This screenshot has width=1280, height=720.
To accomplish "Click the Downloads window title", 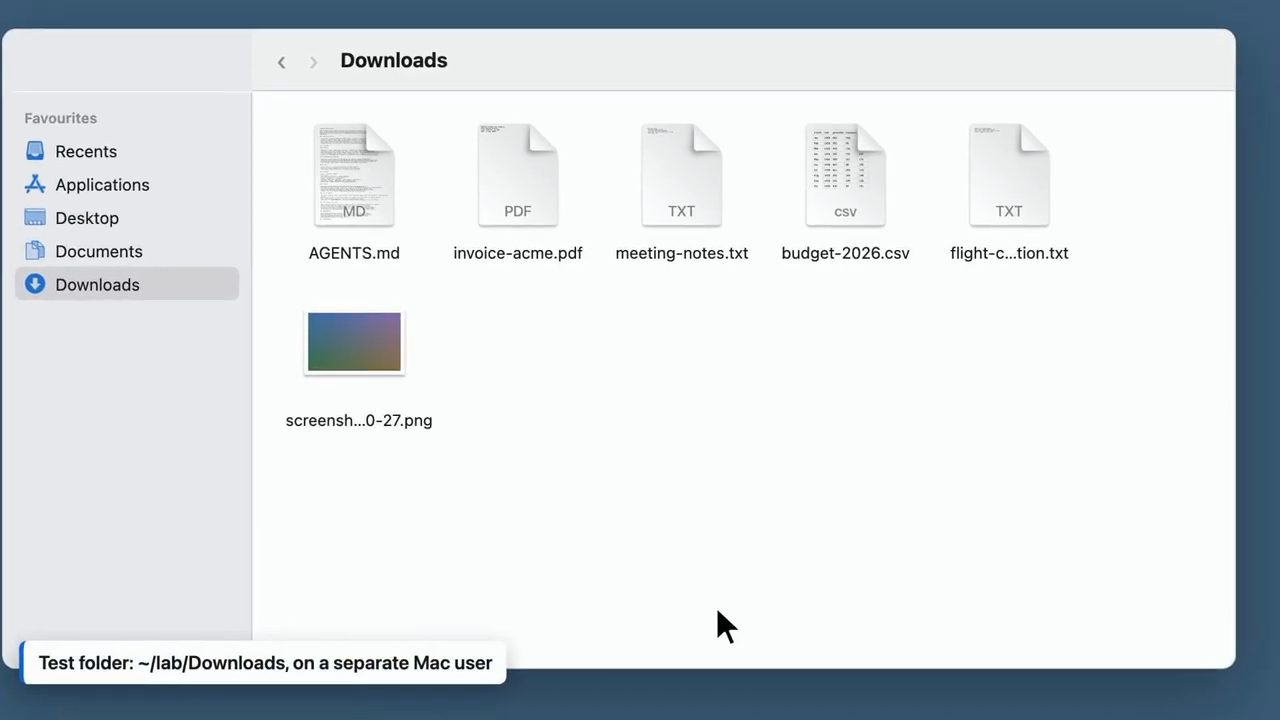I will coord(394,60).
